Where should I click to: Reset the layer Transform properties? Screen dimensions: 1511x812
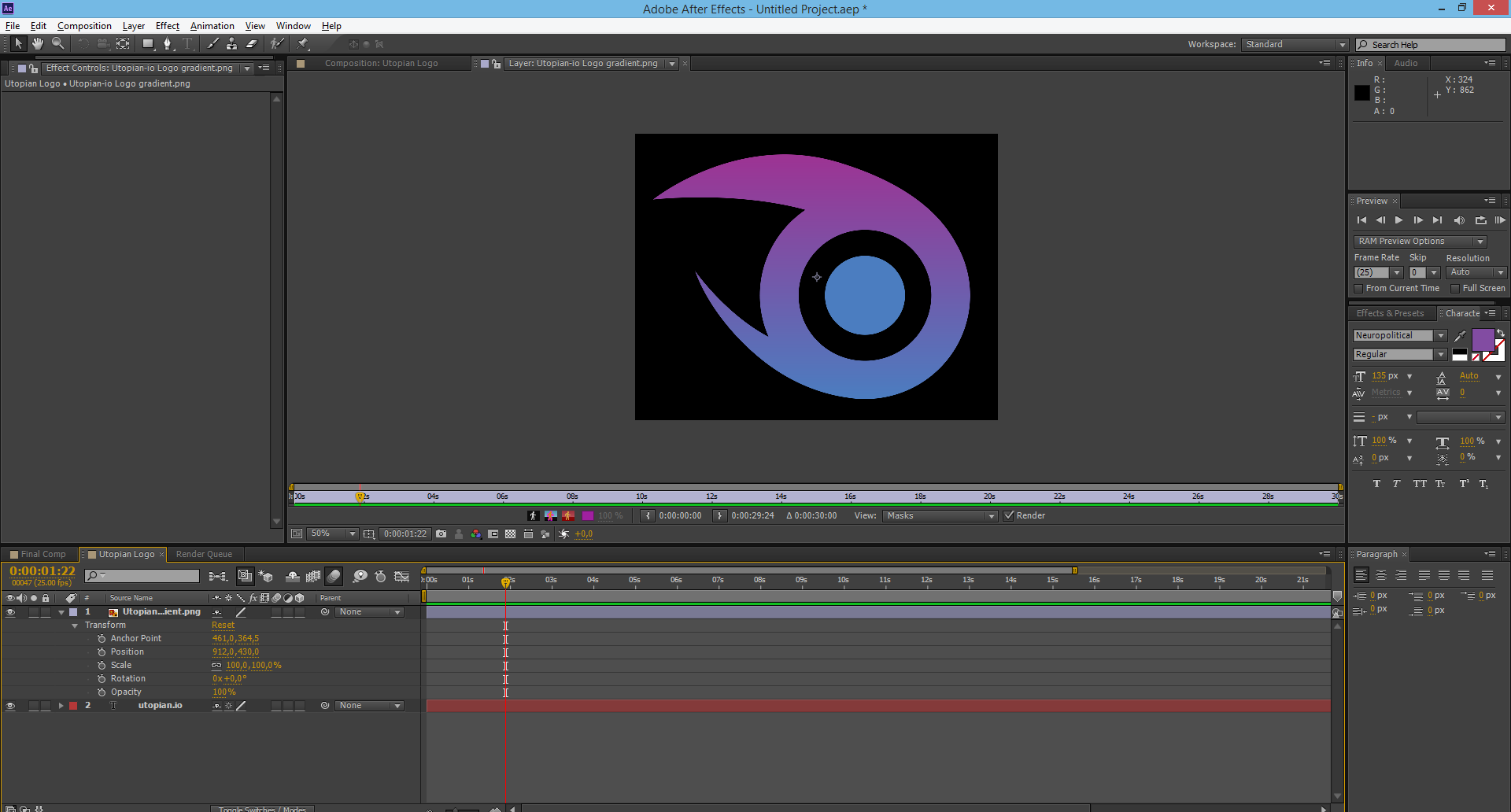pyautogui.click(x=223, y=626)
